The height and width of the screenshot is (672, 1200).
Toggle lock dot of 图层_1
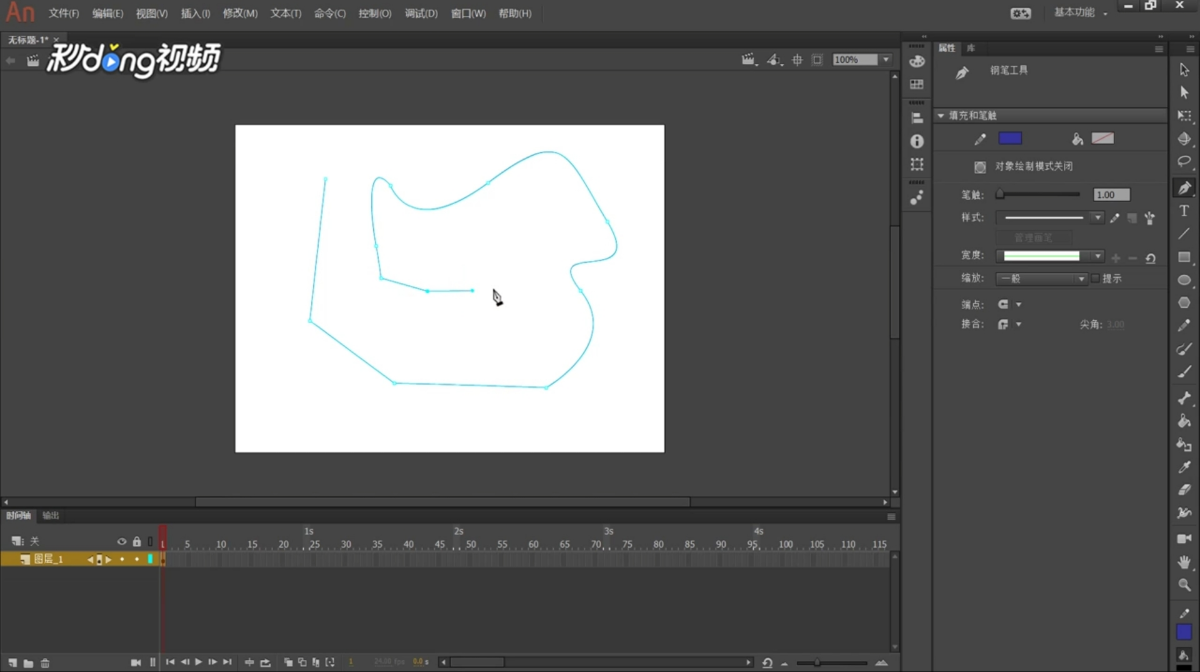pyautogui.click(x=137, y=559)
